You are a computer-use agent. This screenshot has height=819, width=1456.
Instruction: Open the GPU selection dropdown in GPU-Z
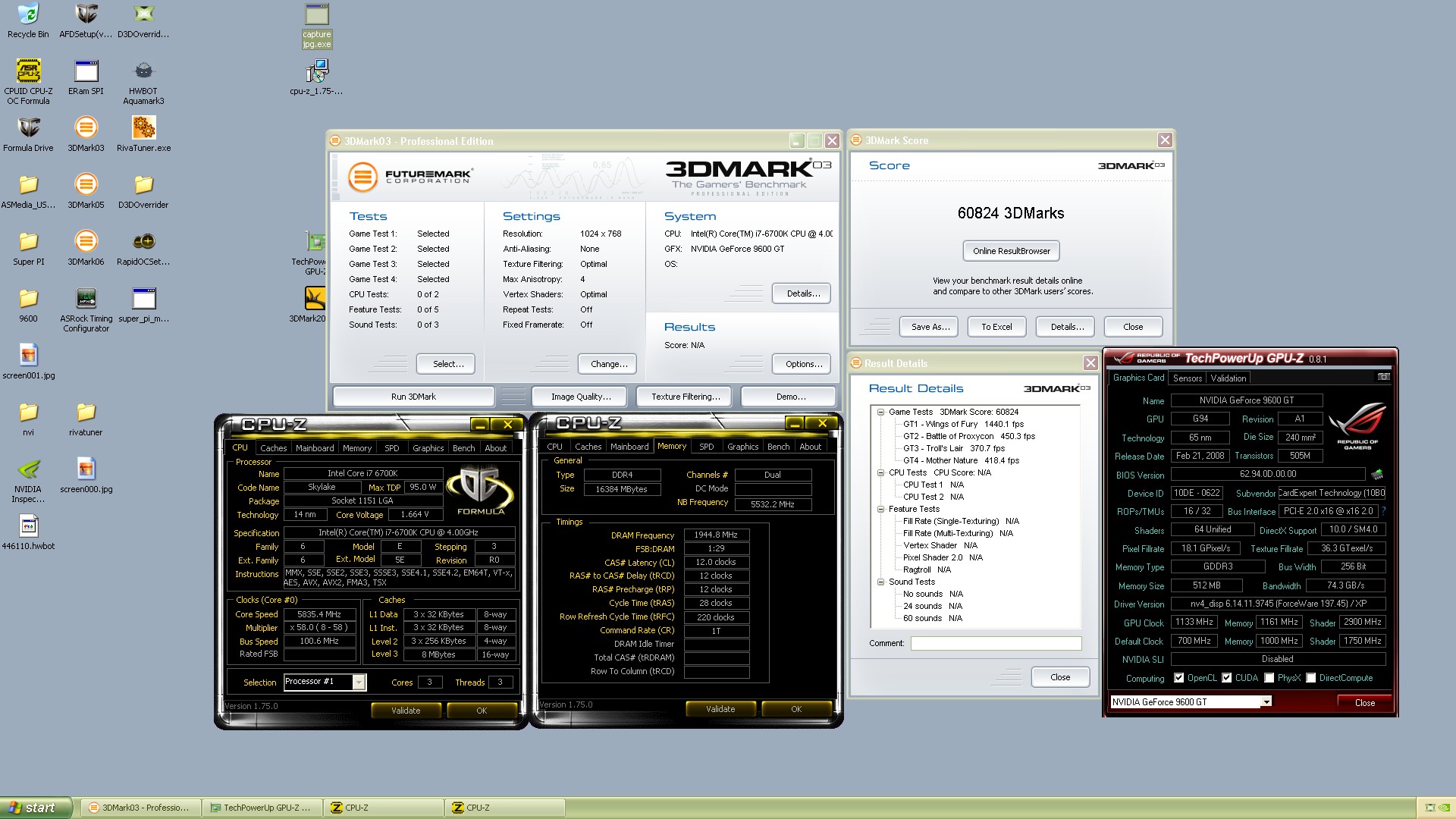(1266, 702)
